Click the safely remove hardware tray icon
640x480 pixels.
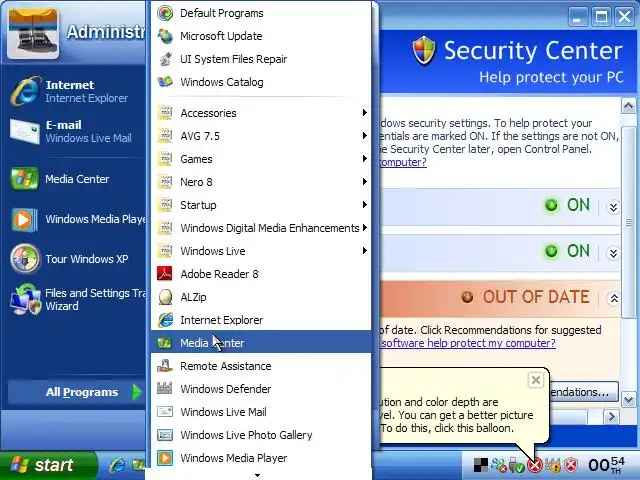[x=517, y=465]
